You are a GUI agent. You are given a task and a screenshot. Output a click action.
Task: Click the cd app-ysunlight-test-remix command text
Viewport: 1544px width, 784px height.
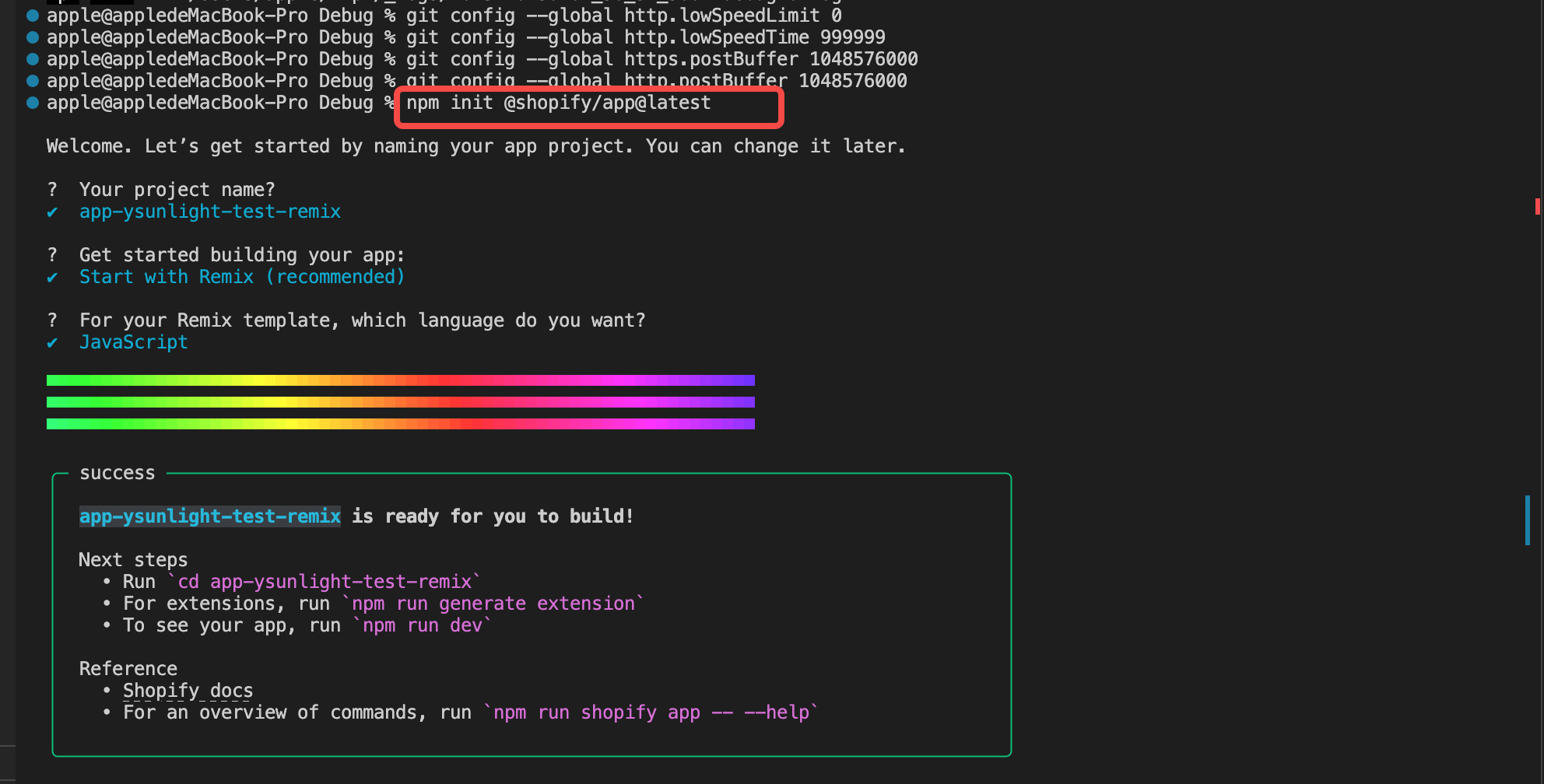click(325, 582)
